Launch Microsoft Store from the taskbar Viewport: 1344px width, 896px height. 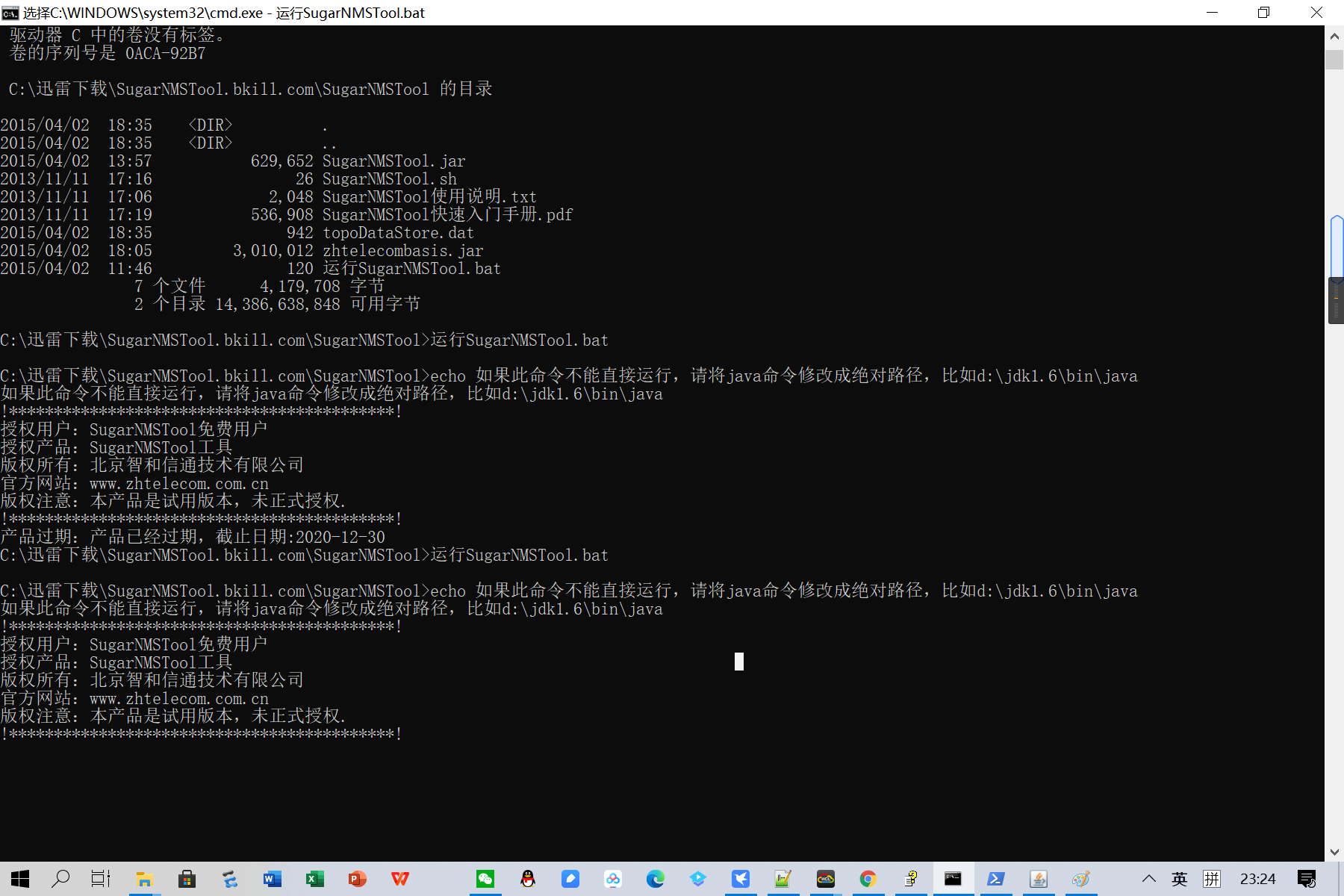[x=187, y=879]
